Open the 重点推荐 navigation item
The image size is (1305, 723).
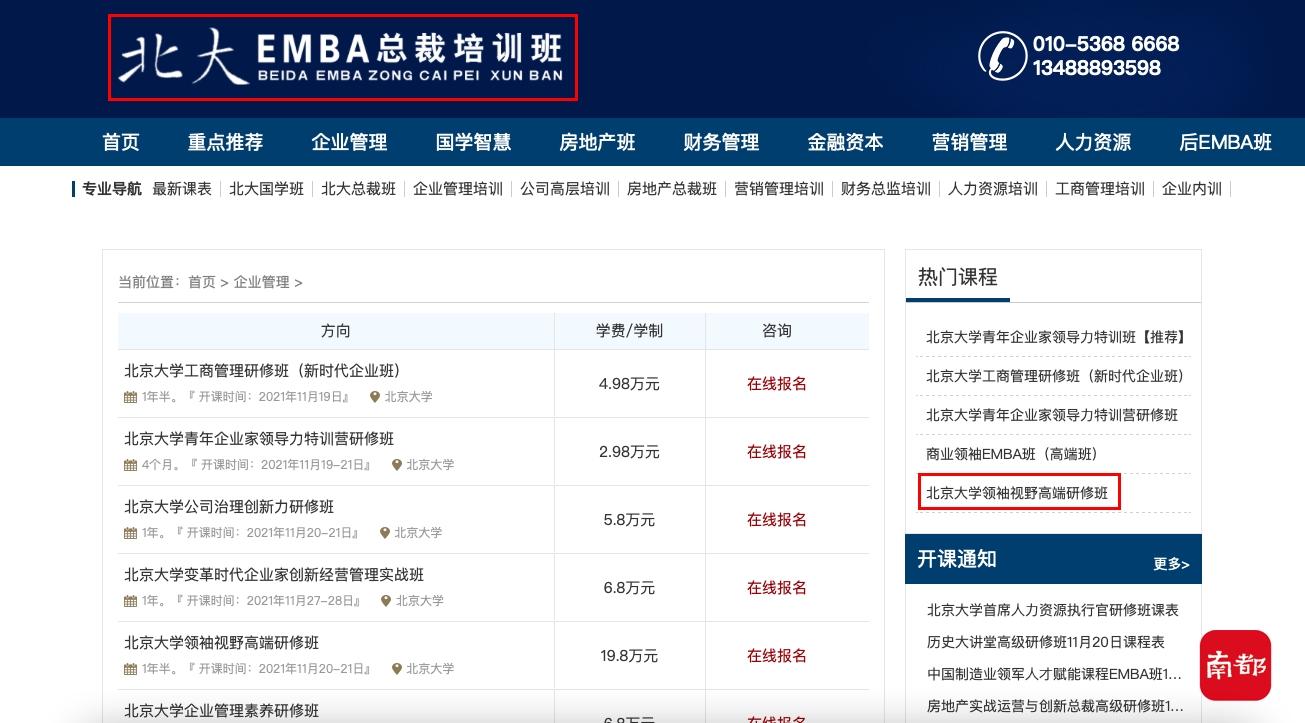pos(225,142)
